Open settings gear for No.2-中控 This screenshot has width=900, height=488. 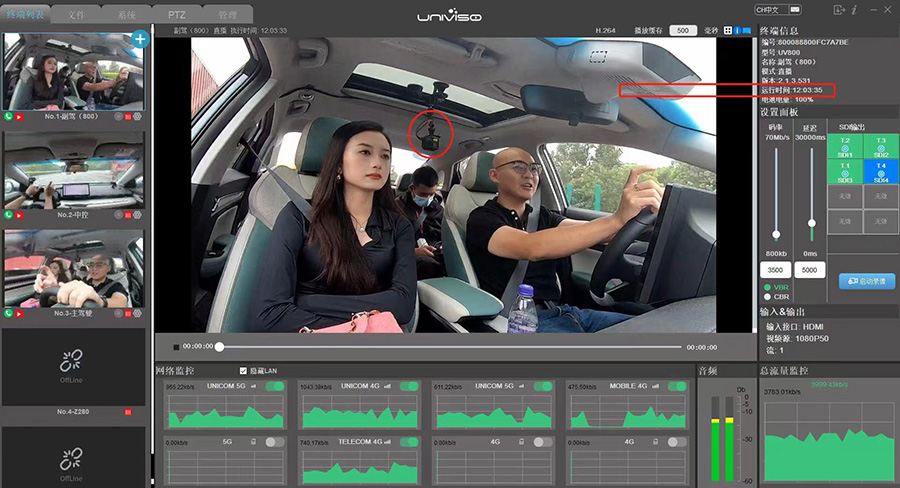point(137,215)
